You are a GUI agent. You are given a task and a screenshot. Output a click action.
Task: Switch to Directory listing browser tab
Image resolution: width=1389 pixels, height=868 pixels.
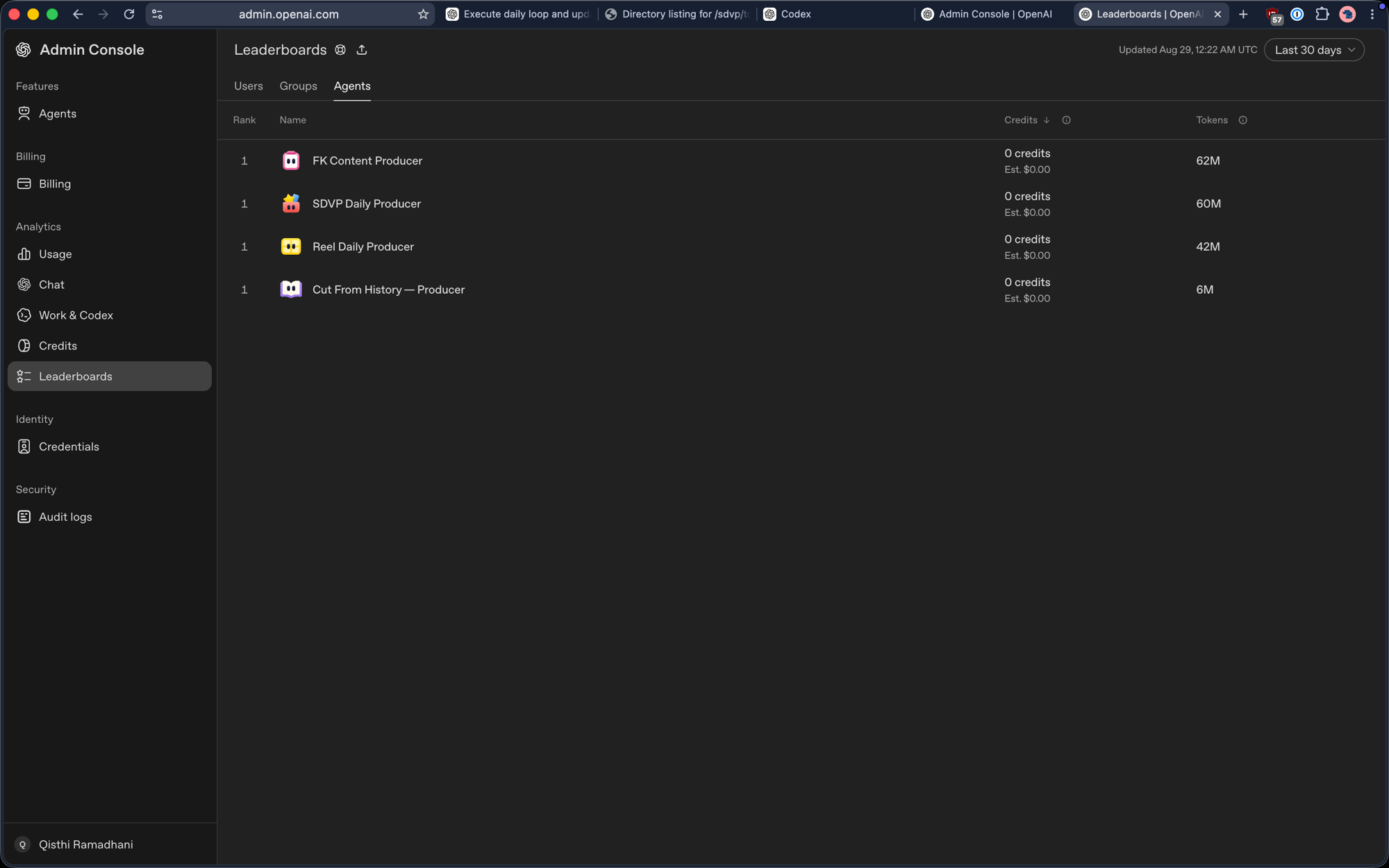point(678,14)
